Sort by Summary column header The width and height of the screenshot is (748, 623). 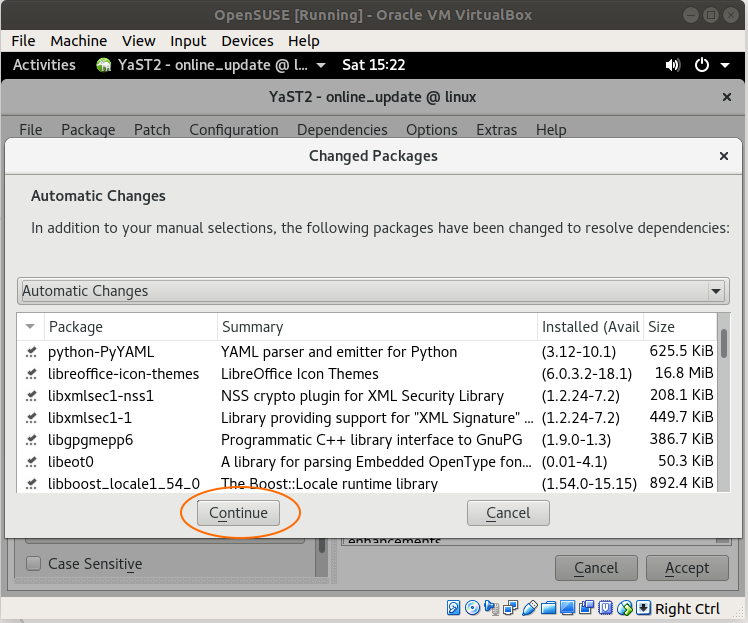pyautogui.click(x=377, y=327)
